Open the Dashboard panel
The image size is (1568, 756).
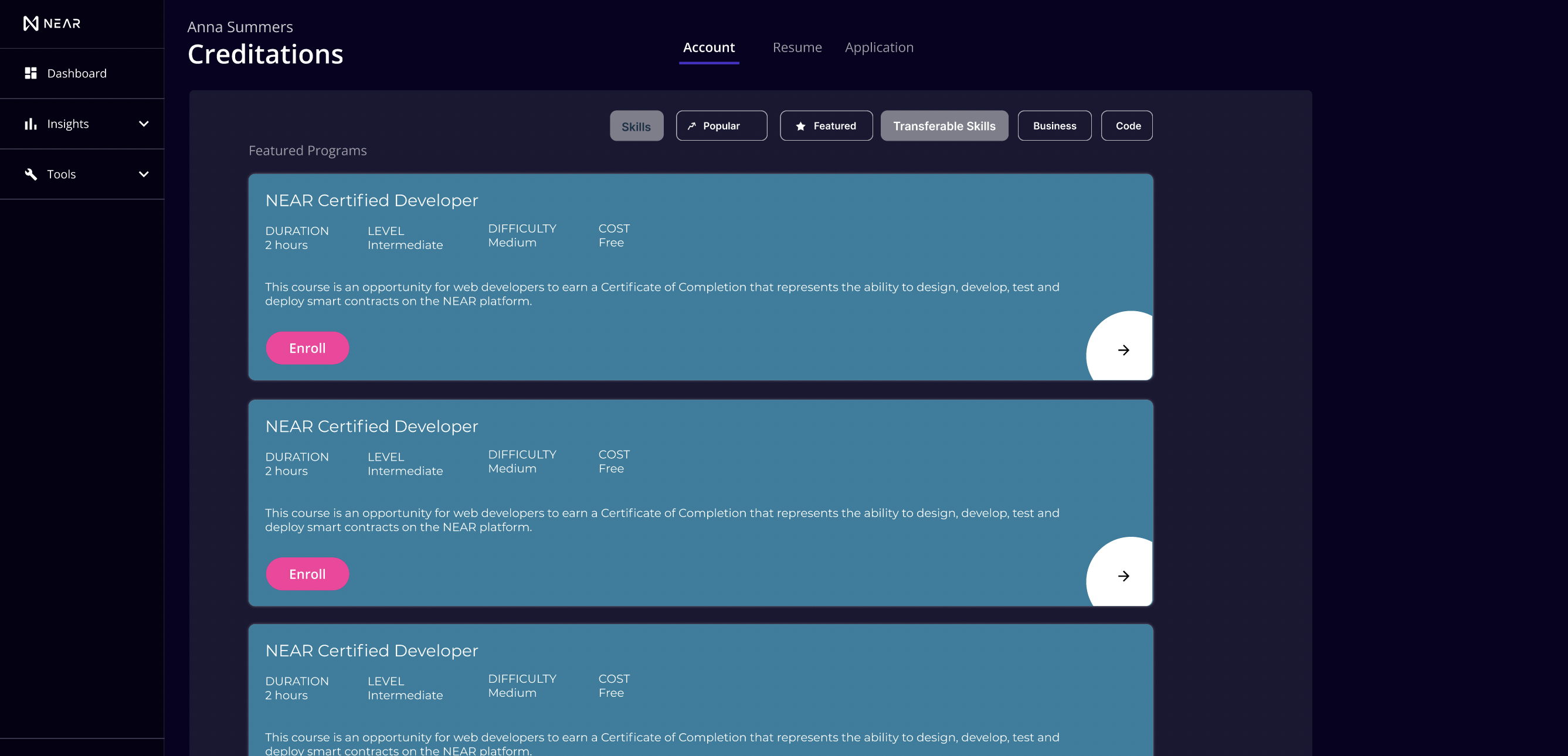click(76, 73)
